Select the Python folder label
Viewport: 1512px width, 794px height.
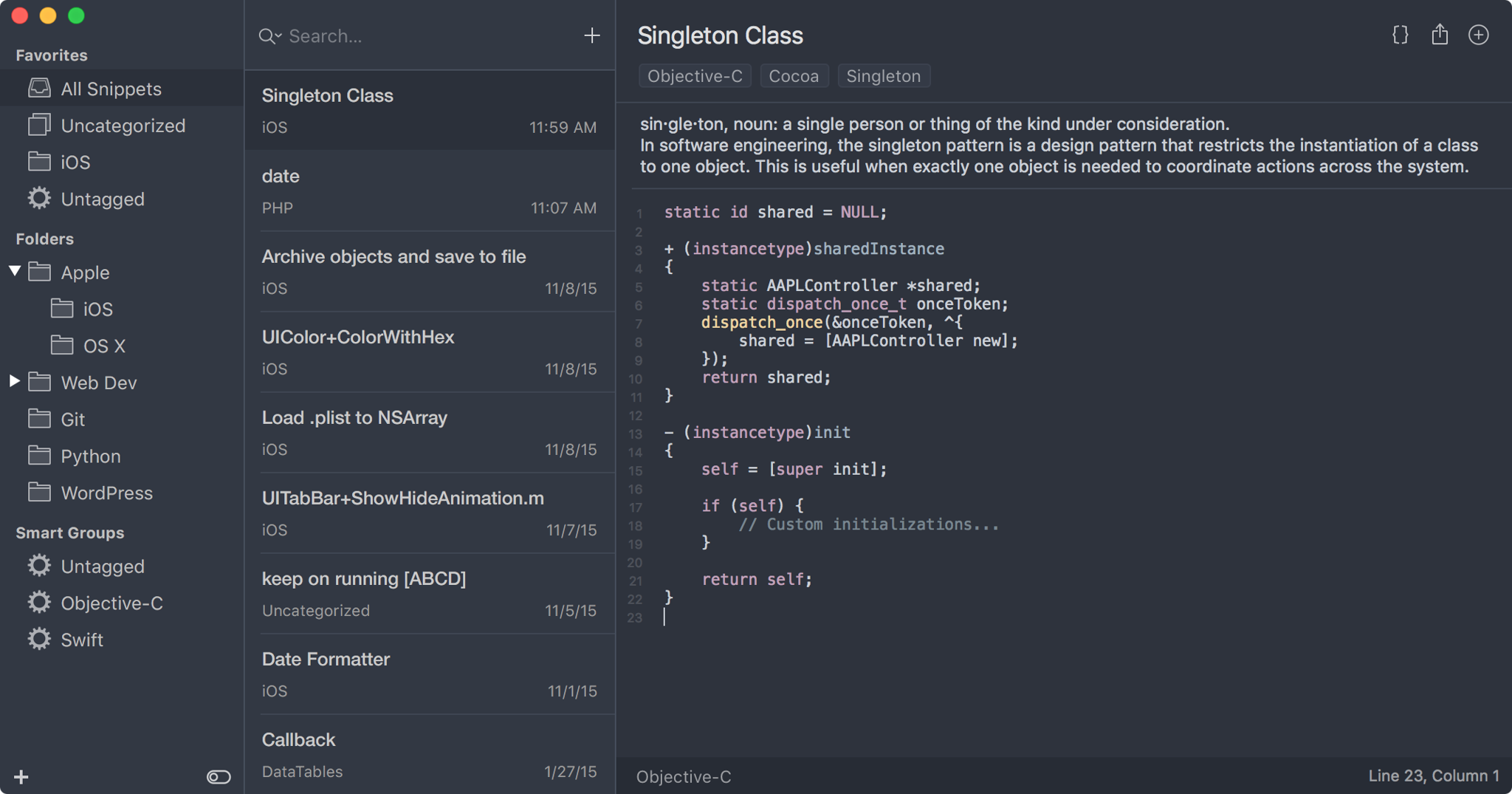pos(90,456)
